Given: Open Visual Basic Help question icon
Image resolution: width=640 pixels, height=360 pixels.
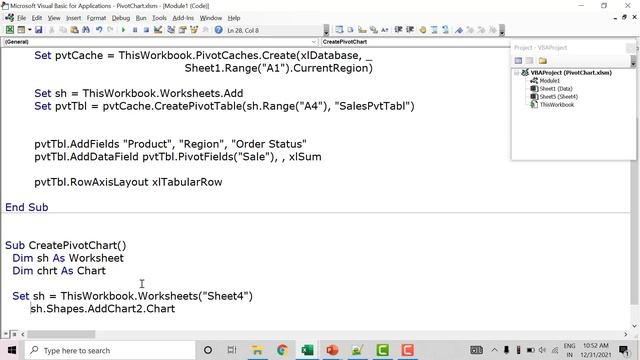Looking at the screenshot, I should [218, 30].
